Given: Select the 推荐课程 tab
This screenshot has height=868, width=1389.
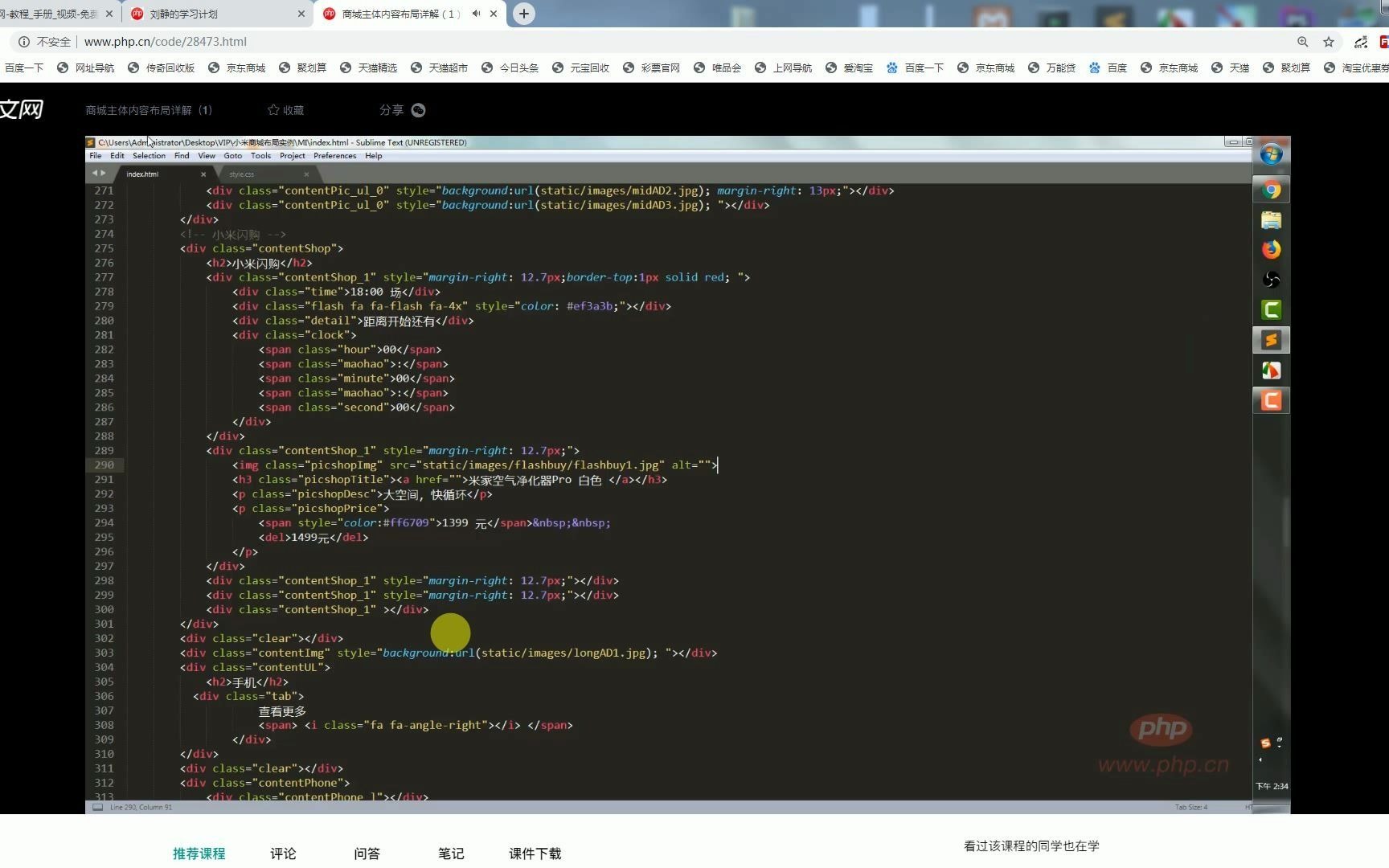Looking at the screenshot, I should point(199,854).
